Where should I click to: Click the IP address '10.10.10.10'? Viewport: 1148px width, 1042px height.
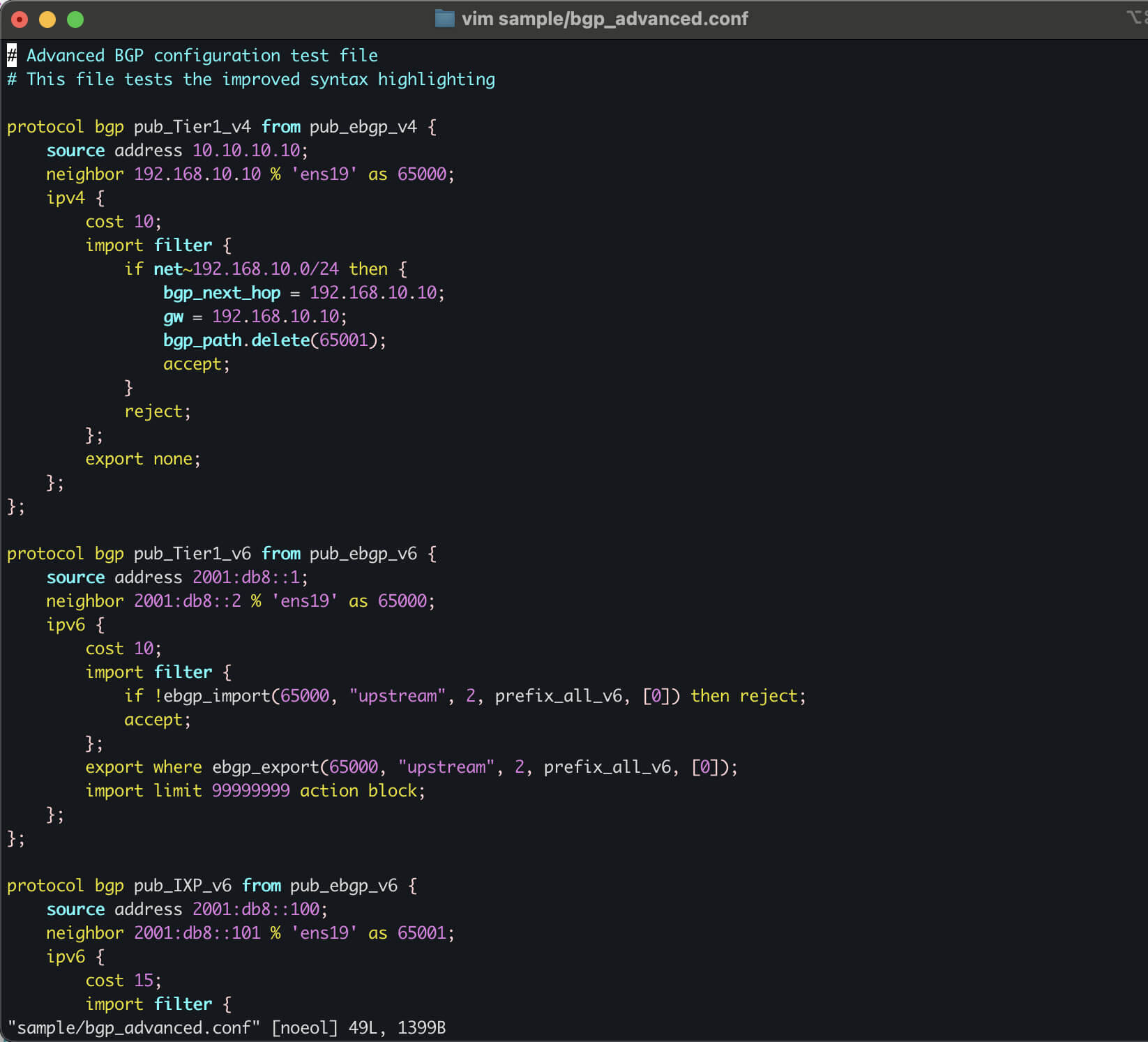coord(246,151)
